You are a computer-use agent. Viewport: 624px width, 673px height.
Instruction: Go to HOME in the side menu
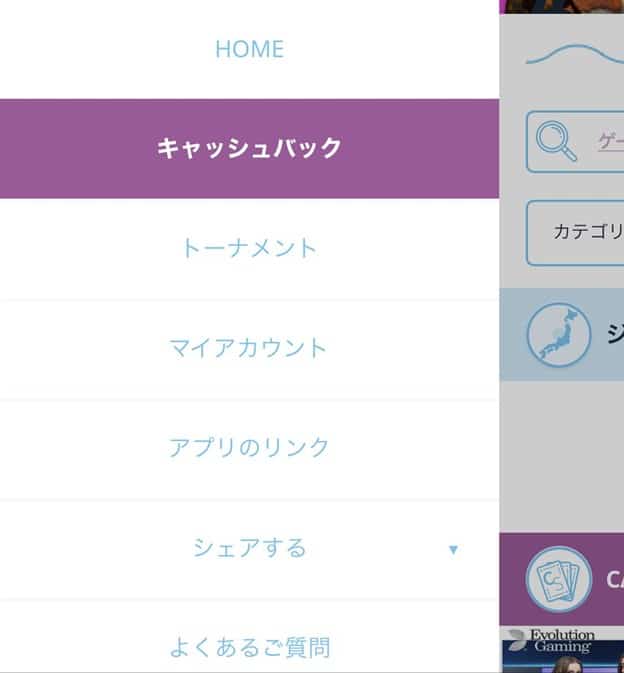[249, 49]
